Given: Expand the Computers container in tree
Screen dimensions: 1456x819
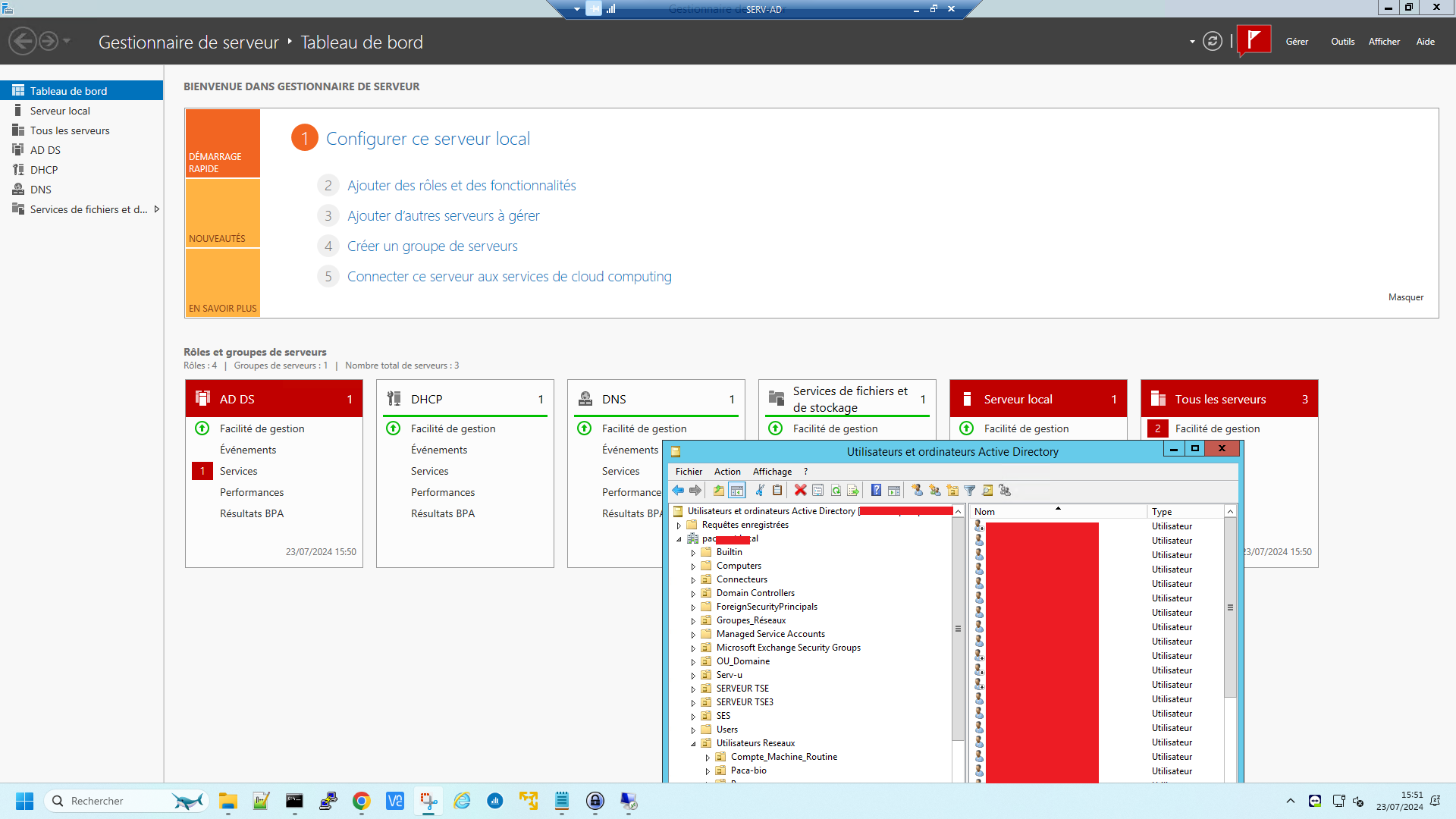Looking at the screenshot, I should pyautogui.click(x=693, y=566).
